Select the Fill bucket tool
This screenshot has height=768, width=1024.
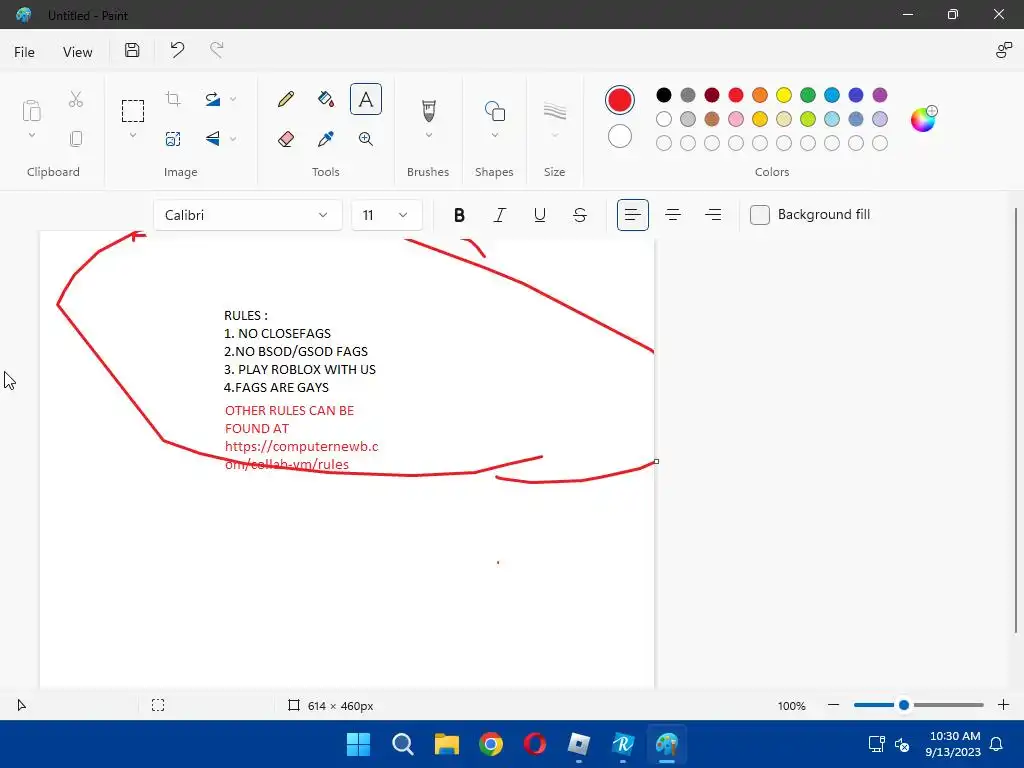[x=326, y=99]
